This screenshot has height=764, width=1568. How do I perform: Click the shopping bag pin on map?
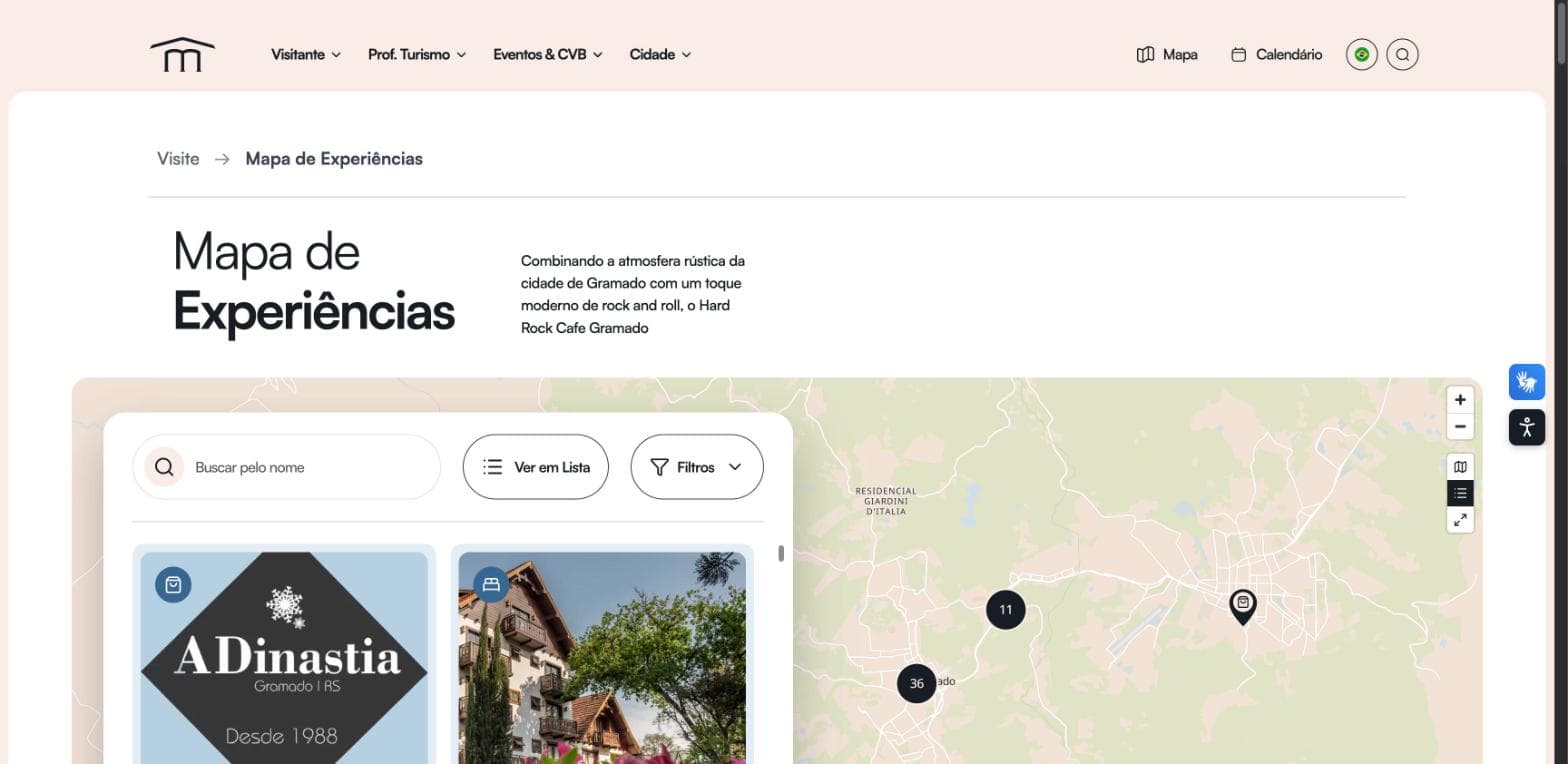[x=1242, y=606]
